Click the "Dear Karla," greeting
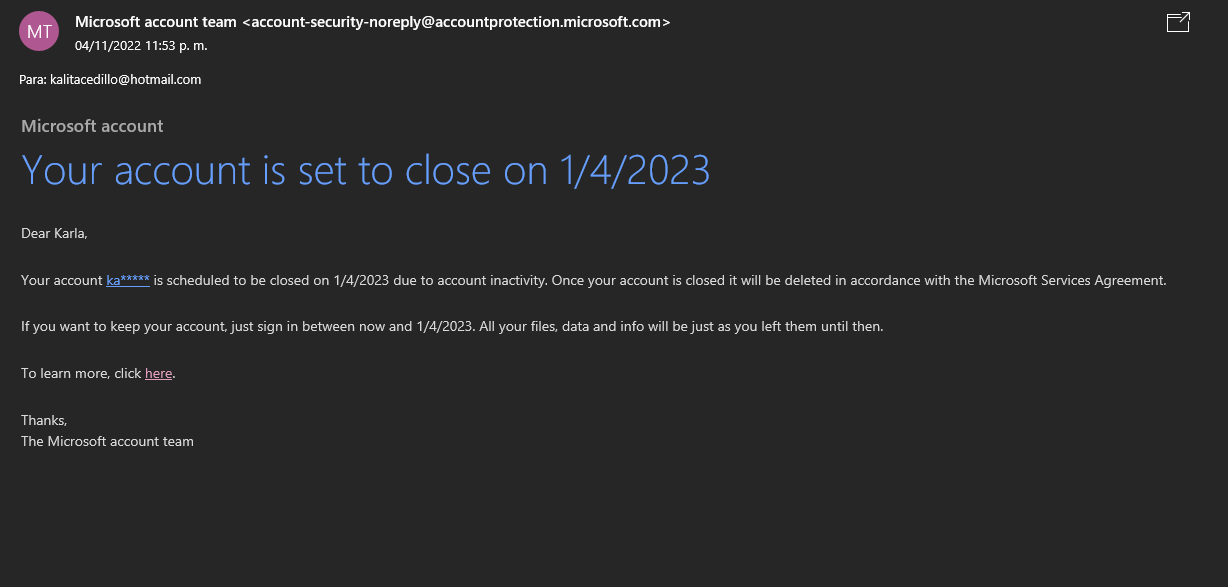Screen dimensions: 1228x587 [x=54, y=234]
